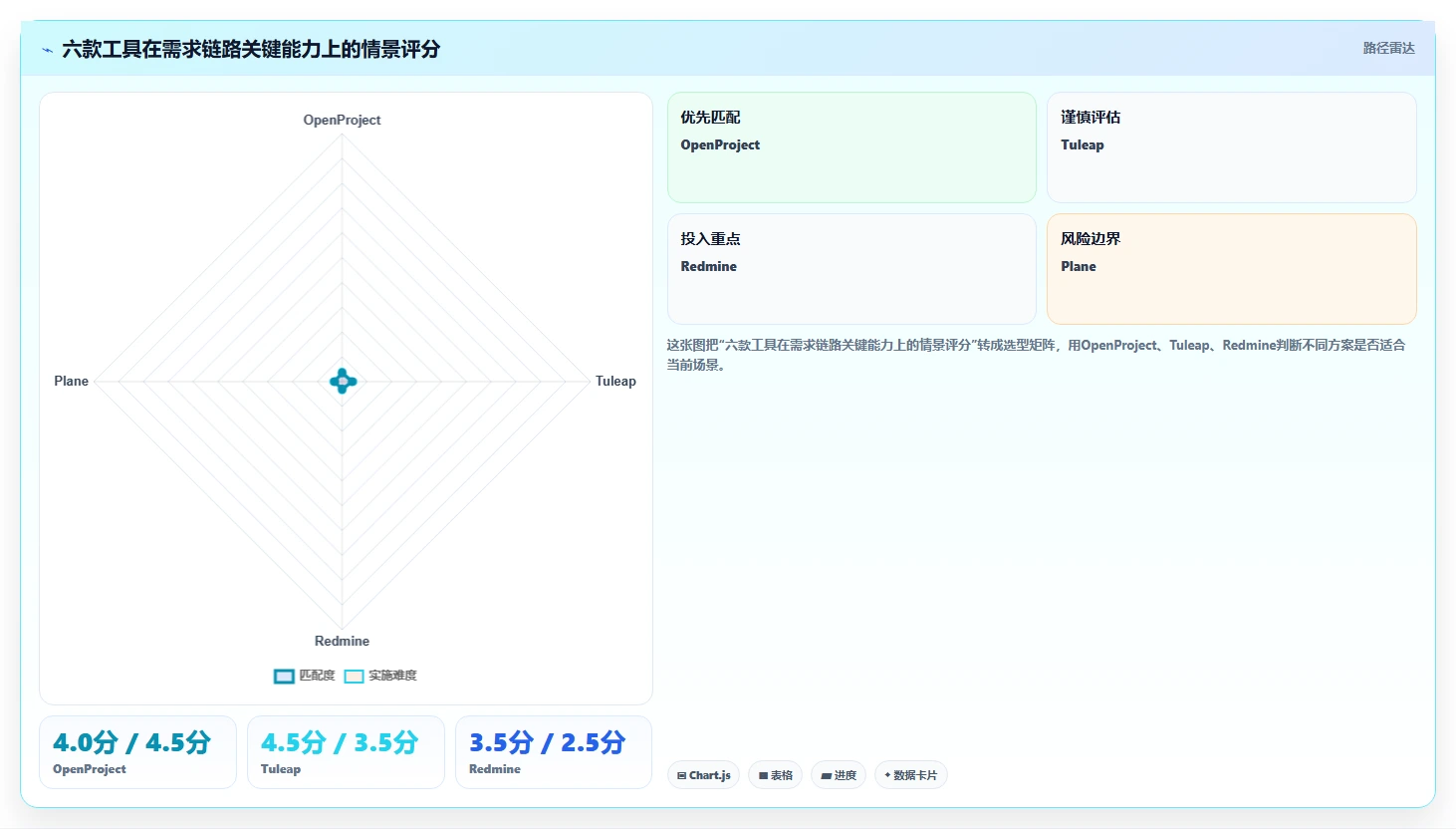The height and width of the screenshot is (829, 1456).
Task: Open the 风险边界 Plane card
Action: point(1231,269)
